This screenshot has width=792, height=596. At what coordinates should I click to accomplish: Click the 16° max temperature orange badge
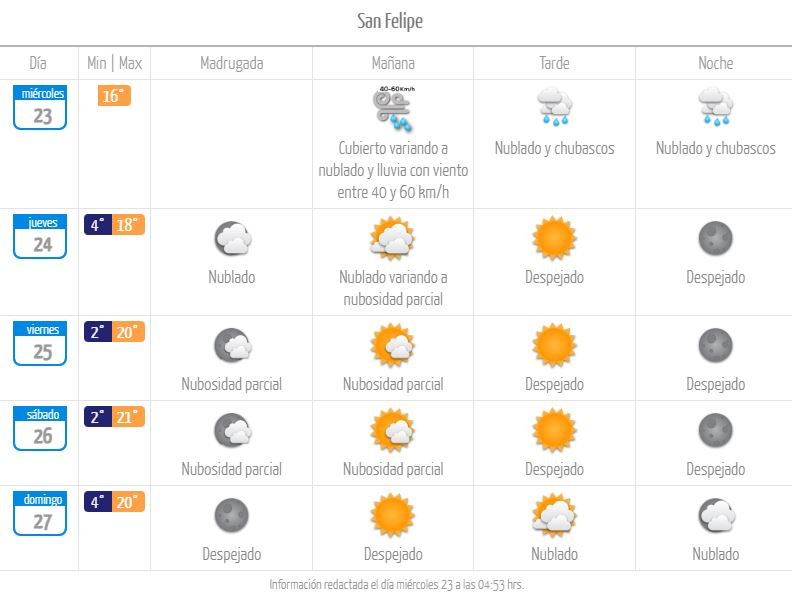[x=114, y=95]
